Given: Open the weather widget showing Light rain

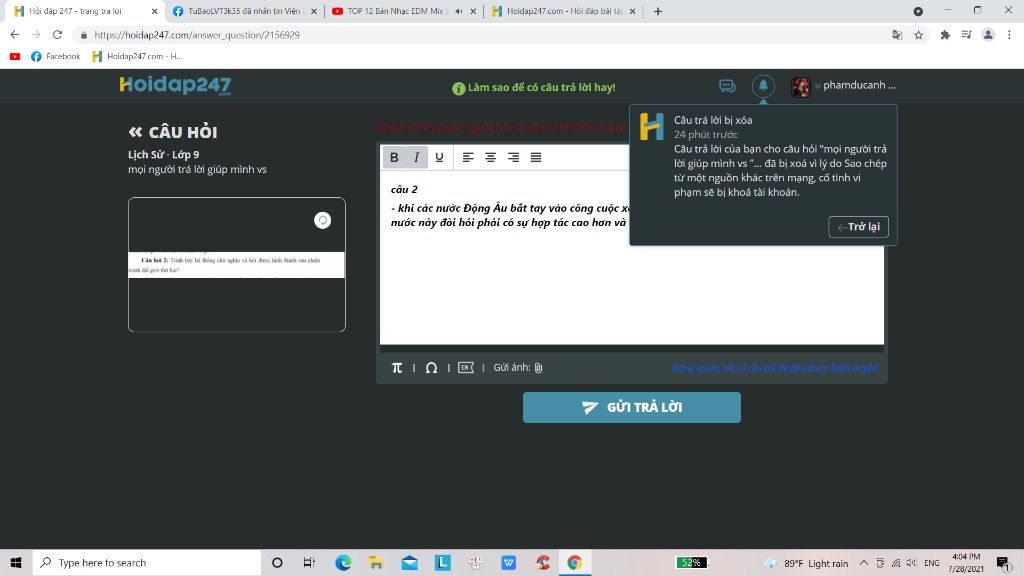Looking at the screenshot, I should click(x=806, y=563).
